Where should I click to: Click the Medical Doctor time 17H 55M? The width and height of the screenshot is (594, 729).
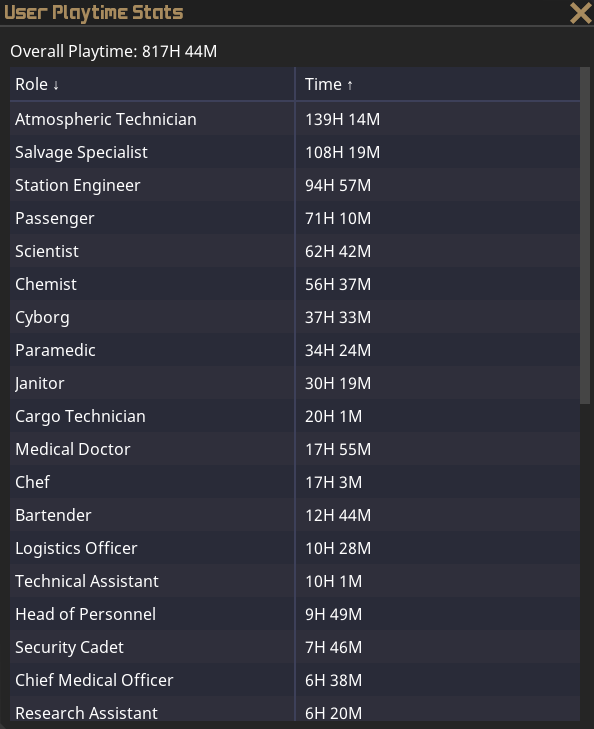[x=338, y=449]
